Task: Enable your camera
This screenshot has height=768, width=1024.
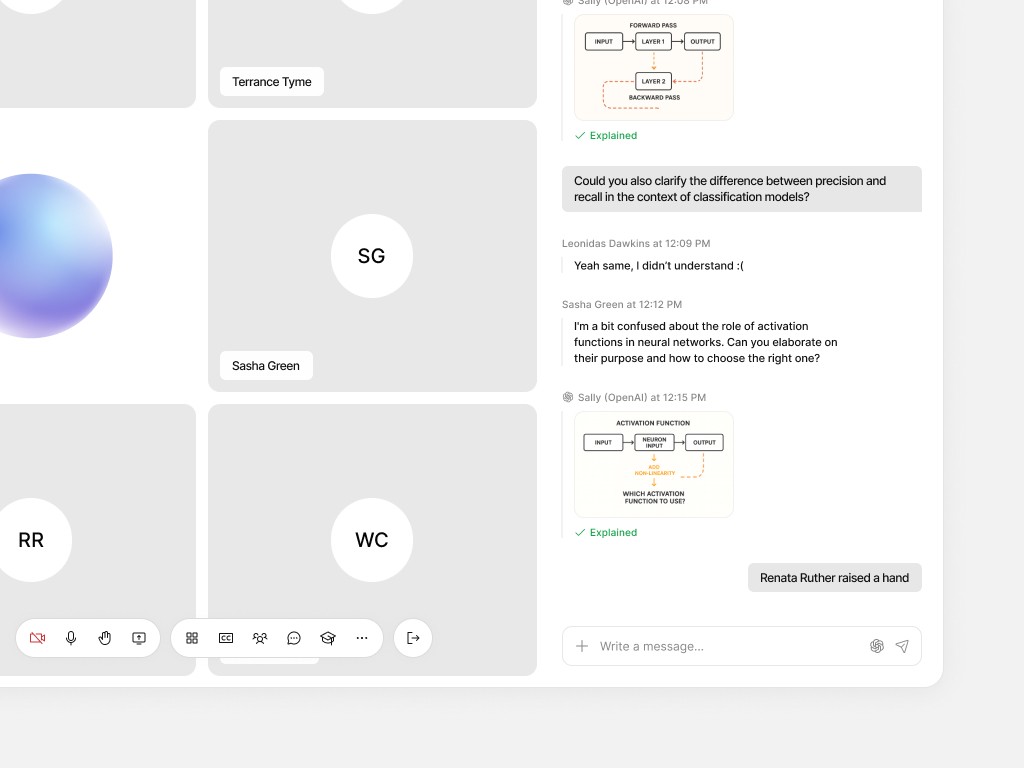Action: point(37,638)
